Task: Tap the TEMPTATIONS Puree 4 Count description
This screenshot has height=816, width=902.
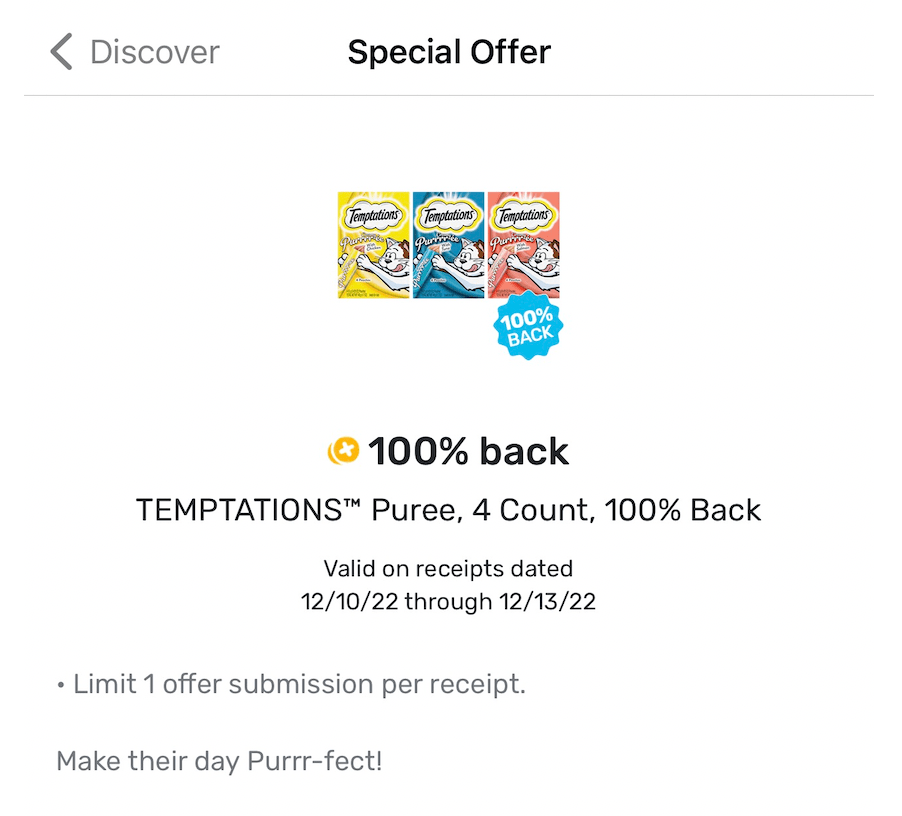Action: (x=449, y=510)
